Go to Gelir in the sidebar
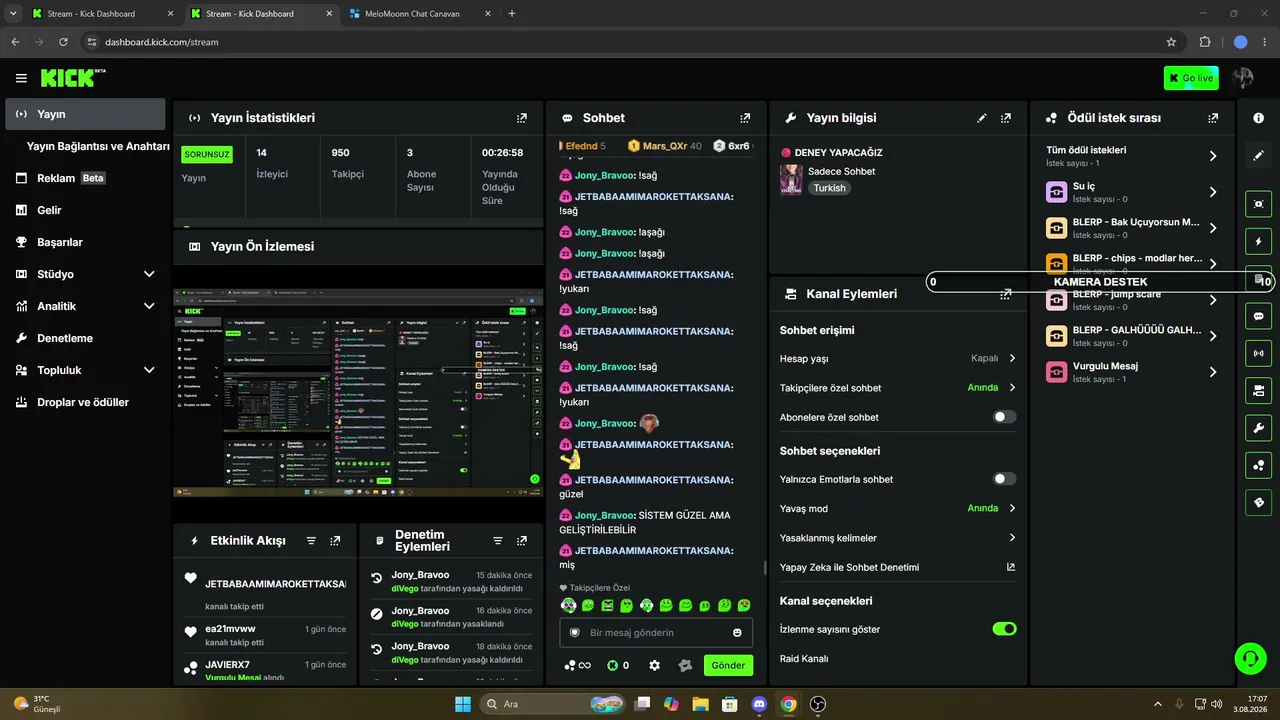The width and height of the screenshot is (1280, 720). (x=85, y=210)
